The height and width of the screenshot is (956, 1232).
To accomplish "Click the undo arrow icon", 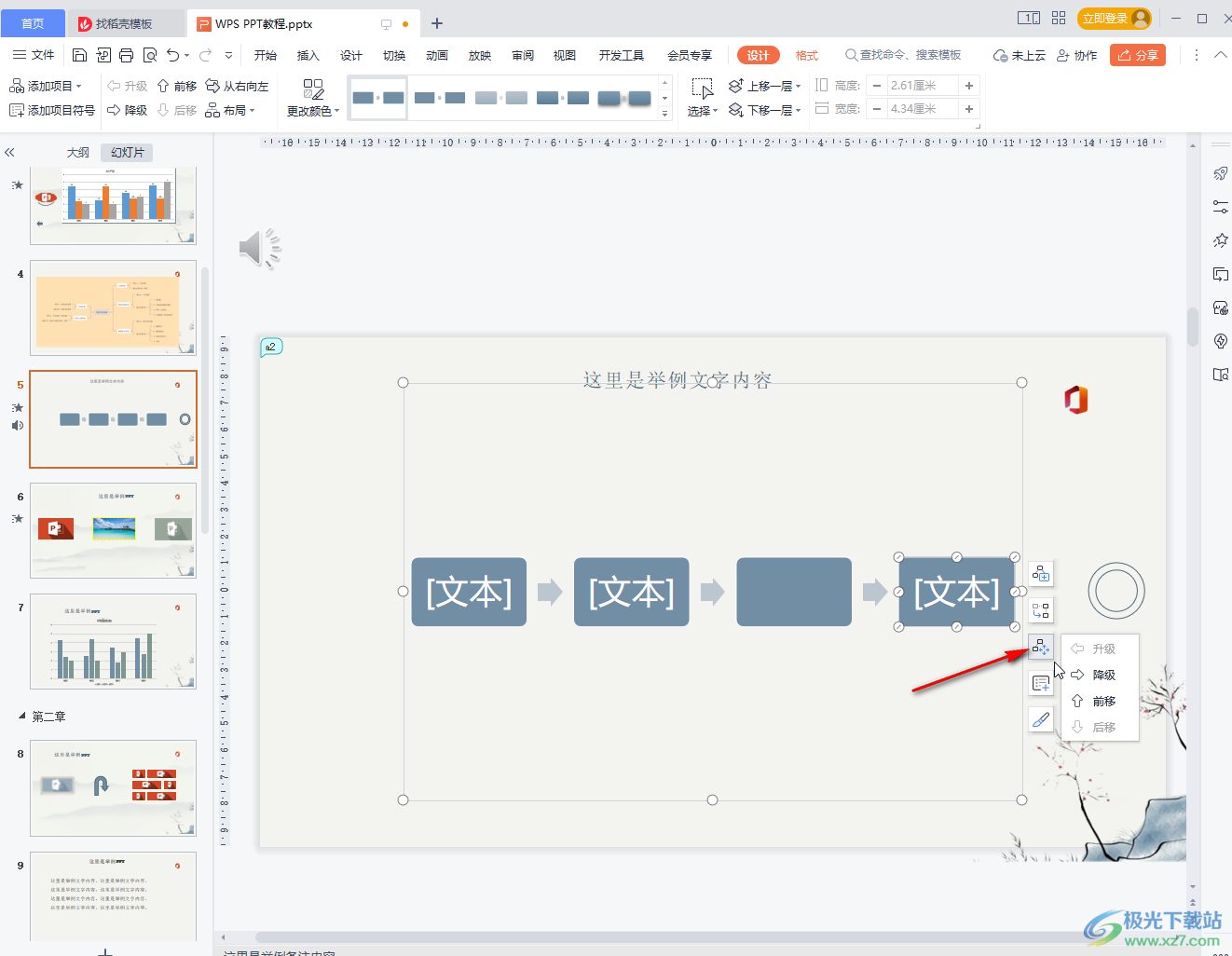I will pyautogui.click(x=172, y=55).
